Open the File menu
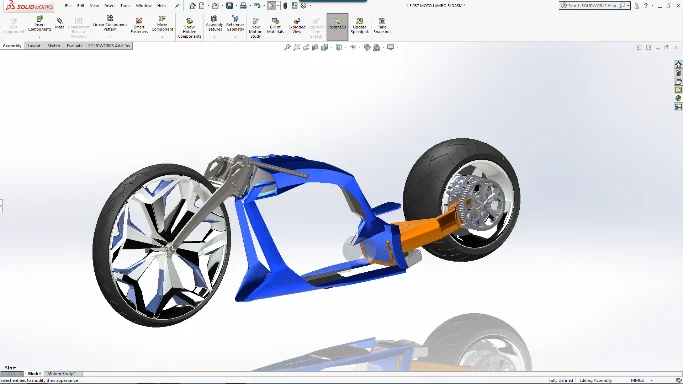The width and height of the screenshot is (683, 384). [x=68, y=6]
